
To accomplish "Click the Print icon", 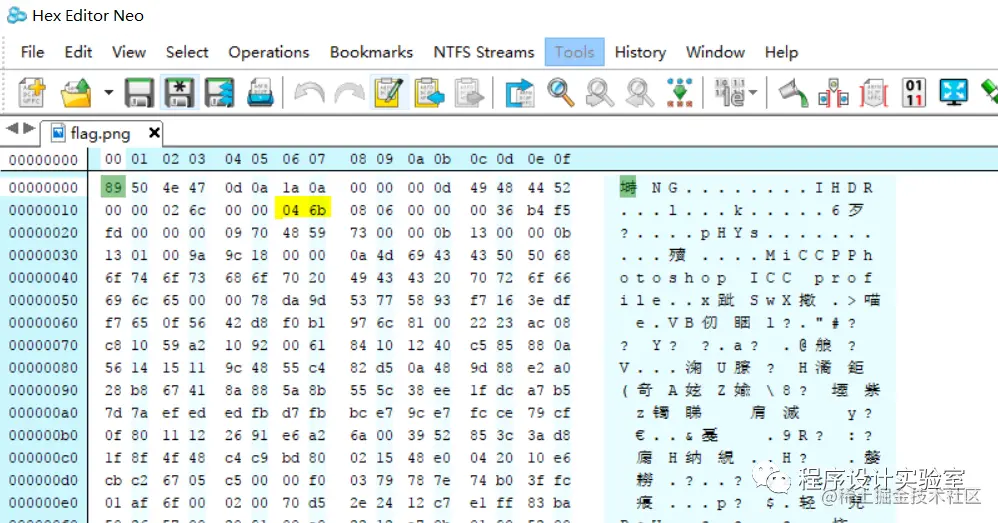I will tap(260, 93).
